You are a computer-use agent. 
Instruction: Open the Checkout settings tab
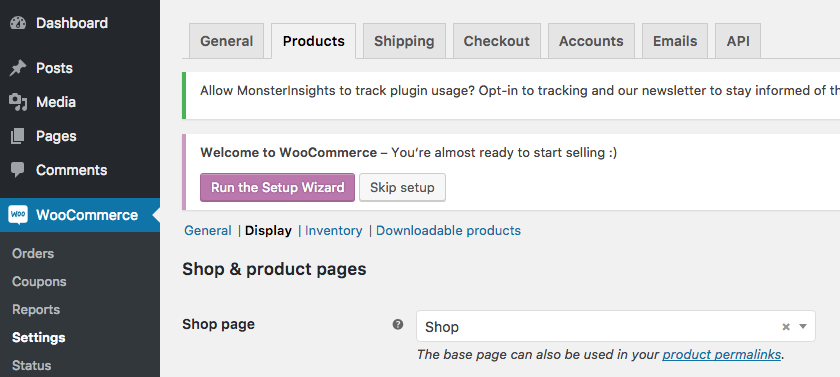click(497, 41)
